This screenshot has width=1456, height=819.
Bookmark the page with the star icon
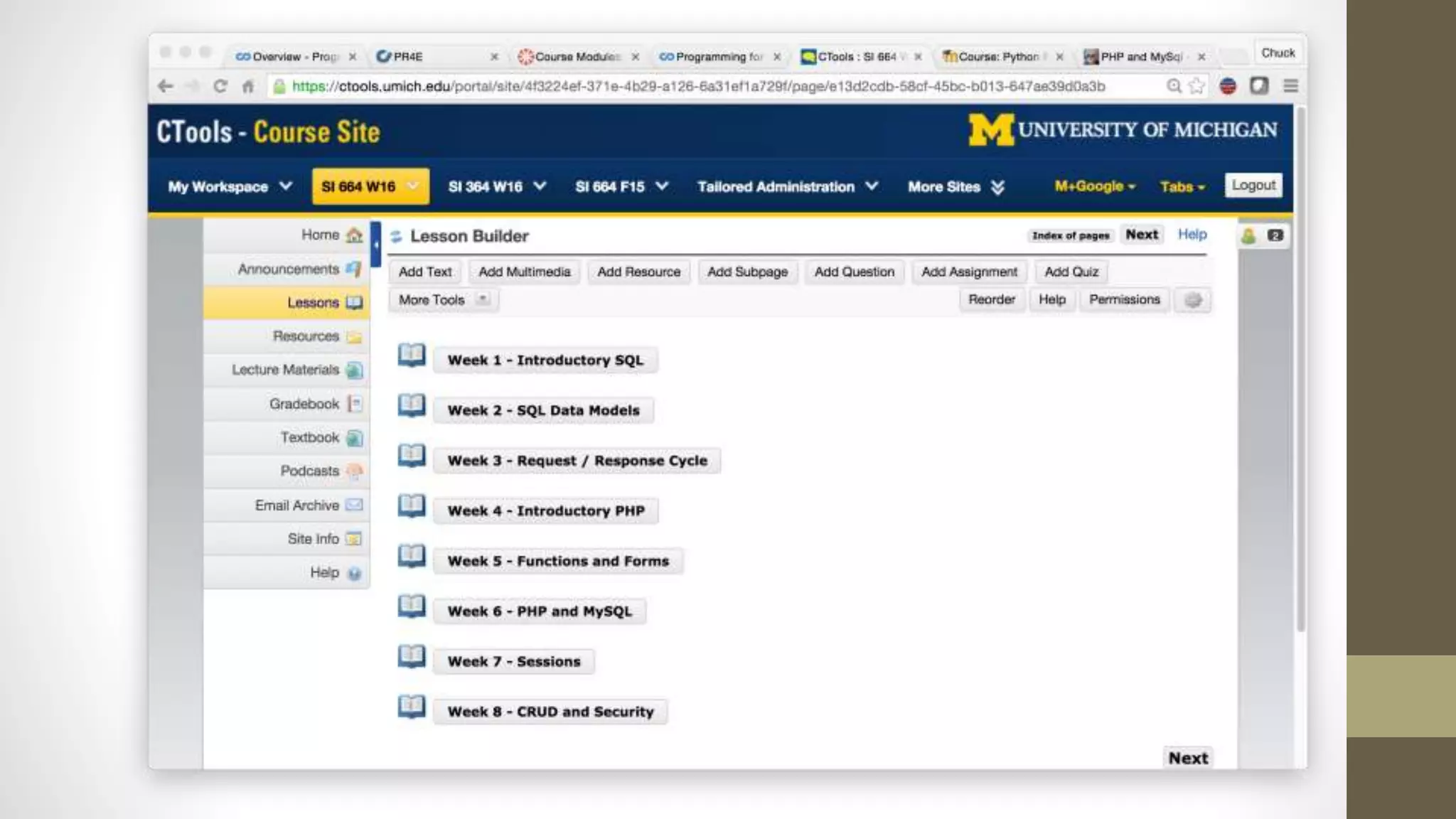click(x=1197, y=86)
